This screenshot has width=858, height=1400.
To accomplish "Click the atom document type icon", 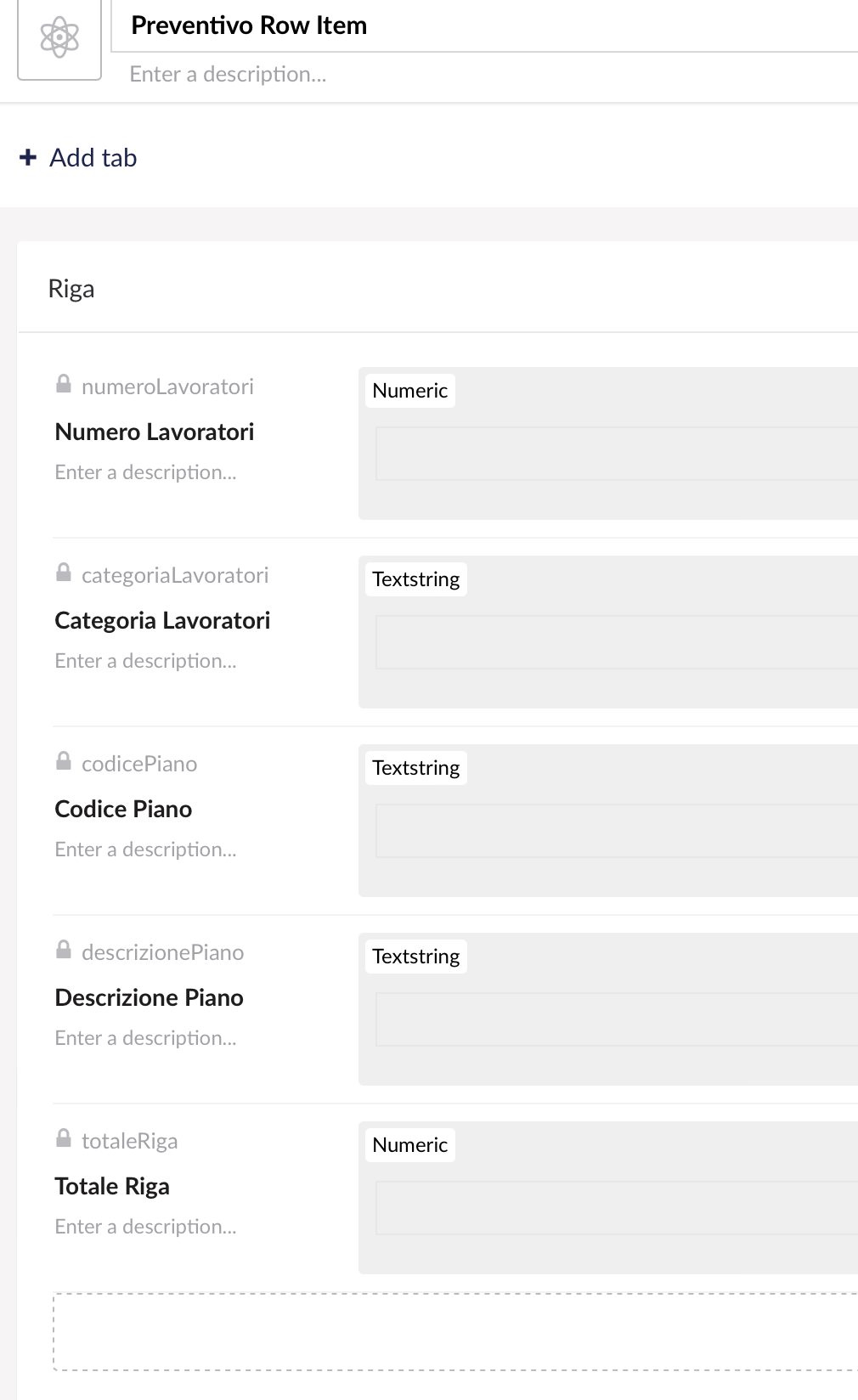I will (x=59, y=37).
